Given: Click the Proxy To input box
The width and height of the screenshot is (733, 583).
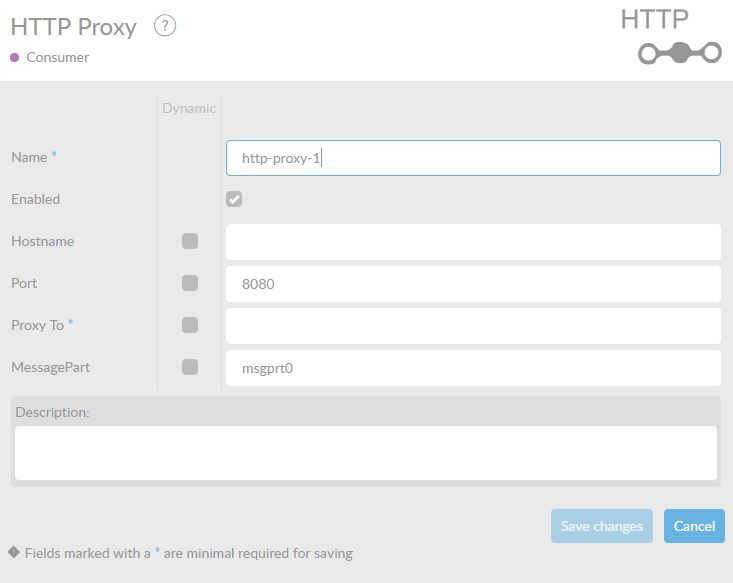Looking at the screenshot, I should click(x=473, y=326).
